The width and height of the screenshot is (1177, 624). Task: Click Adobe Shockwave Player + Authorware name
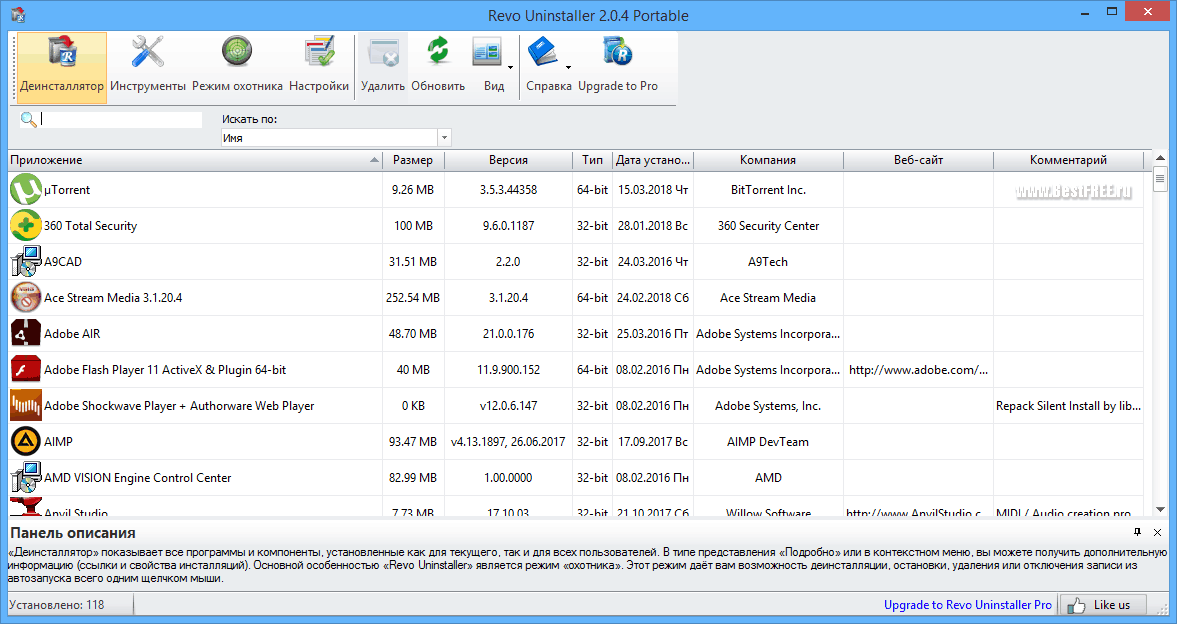(x=179, y=406)
